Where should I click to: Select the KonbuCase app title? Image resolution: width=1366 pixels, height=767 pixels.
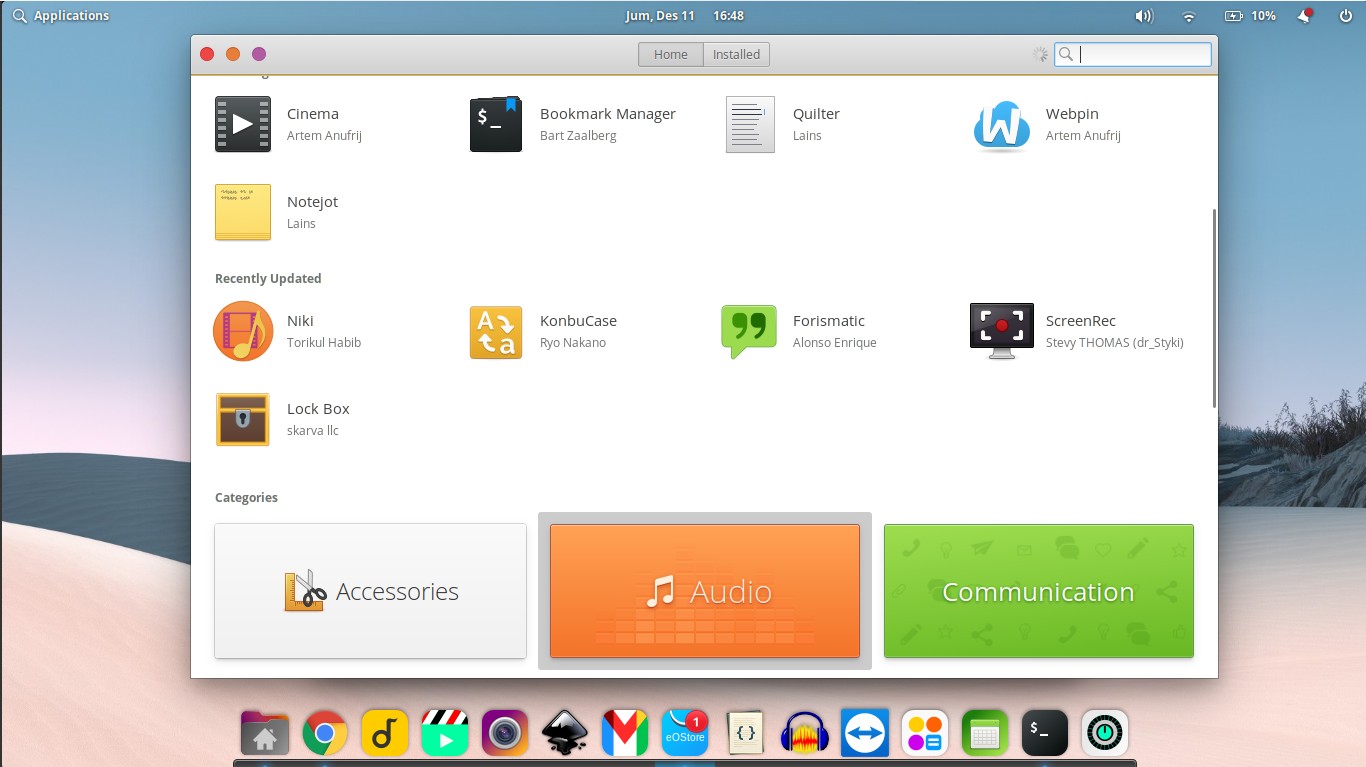pyautogui.click(x=578, y=321)
